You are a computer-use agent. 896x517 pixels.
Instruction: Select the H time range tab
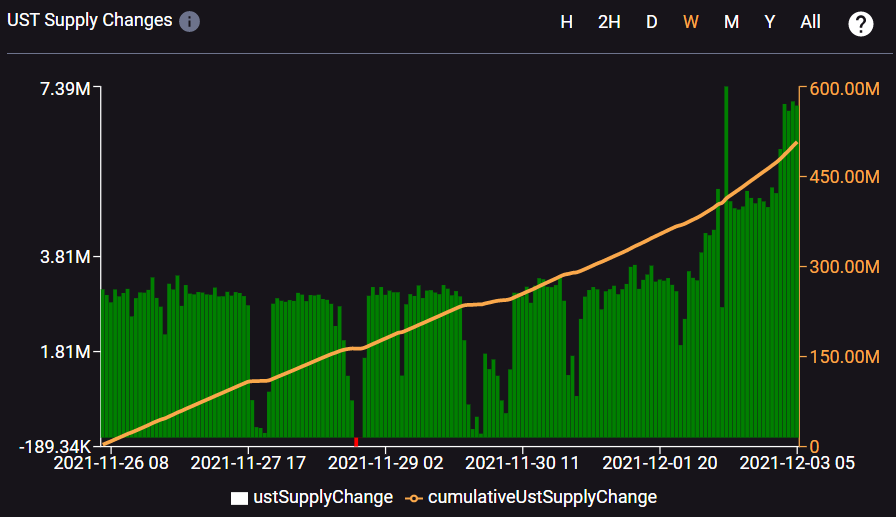coord(566,22)
